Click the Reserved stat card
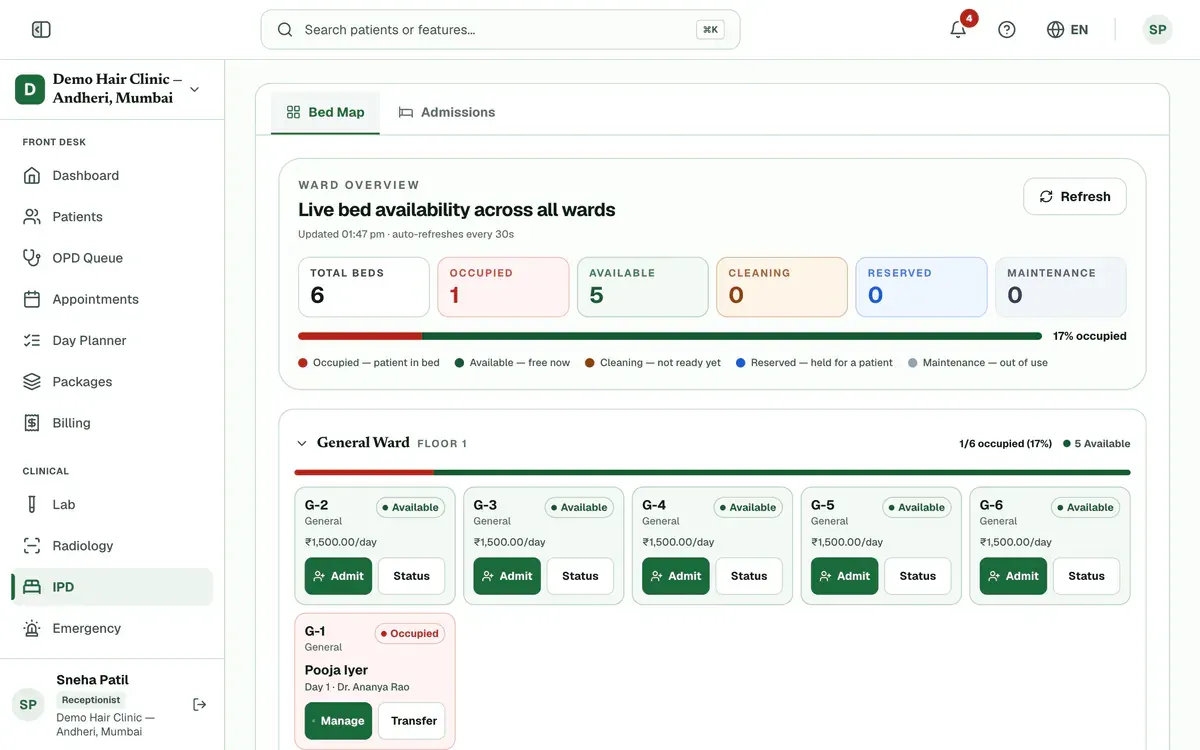Viewport: 1200px width, 750px height. coord(922,288)
